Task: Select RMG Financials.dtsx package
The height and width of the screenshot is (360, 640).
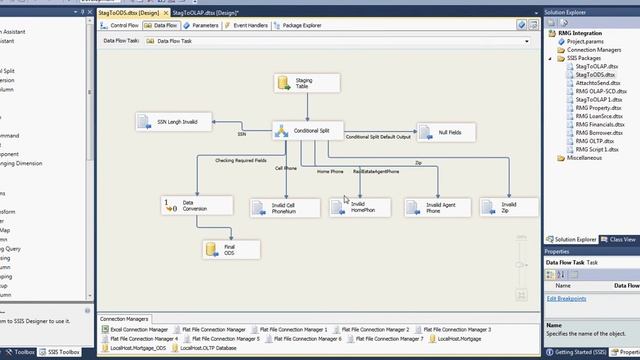Action: [600, 124]
